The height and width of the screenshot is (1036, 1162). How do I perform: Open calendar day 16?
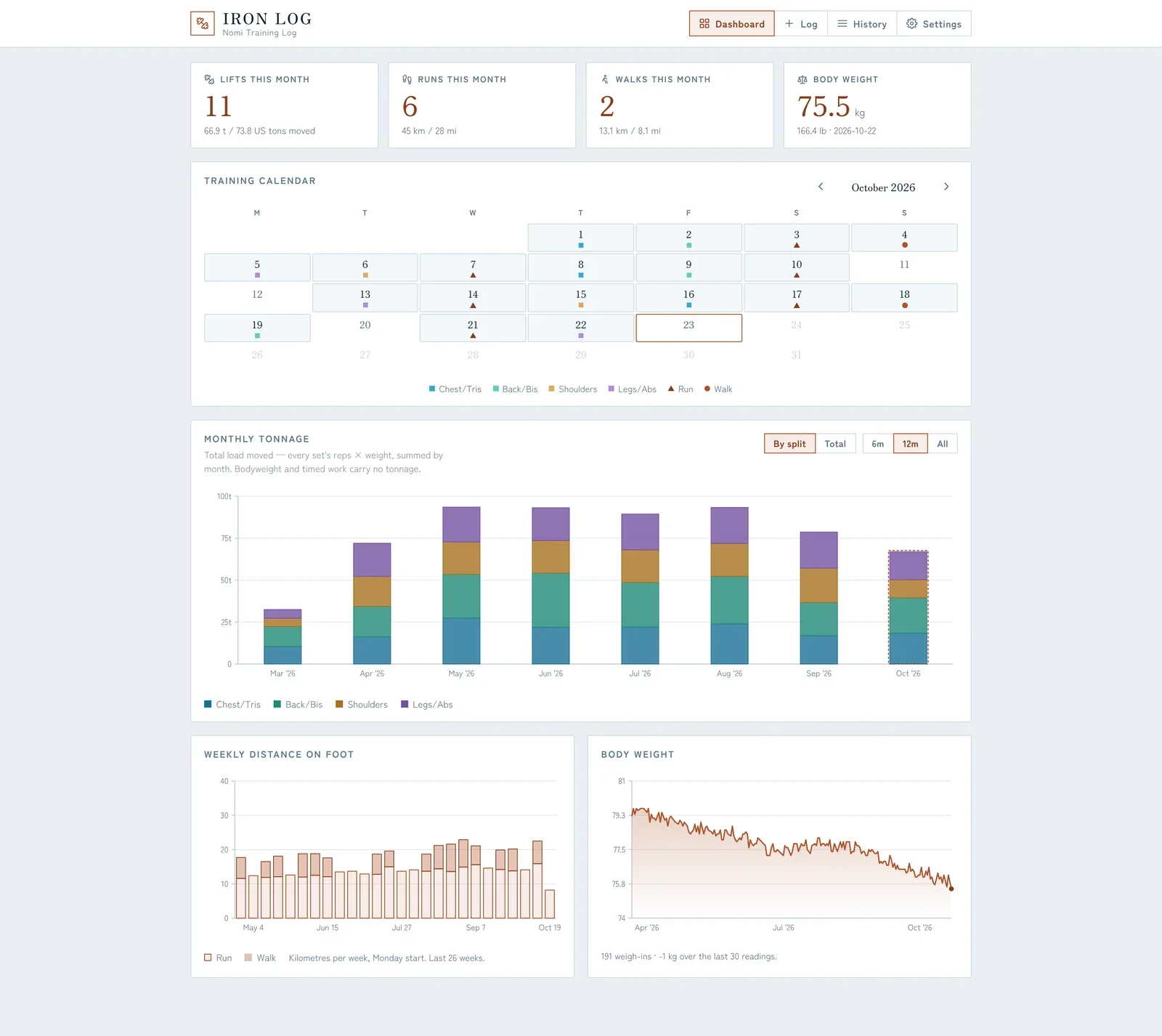(688, 298)
